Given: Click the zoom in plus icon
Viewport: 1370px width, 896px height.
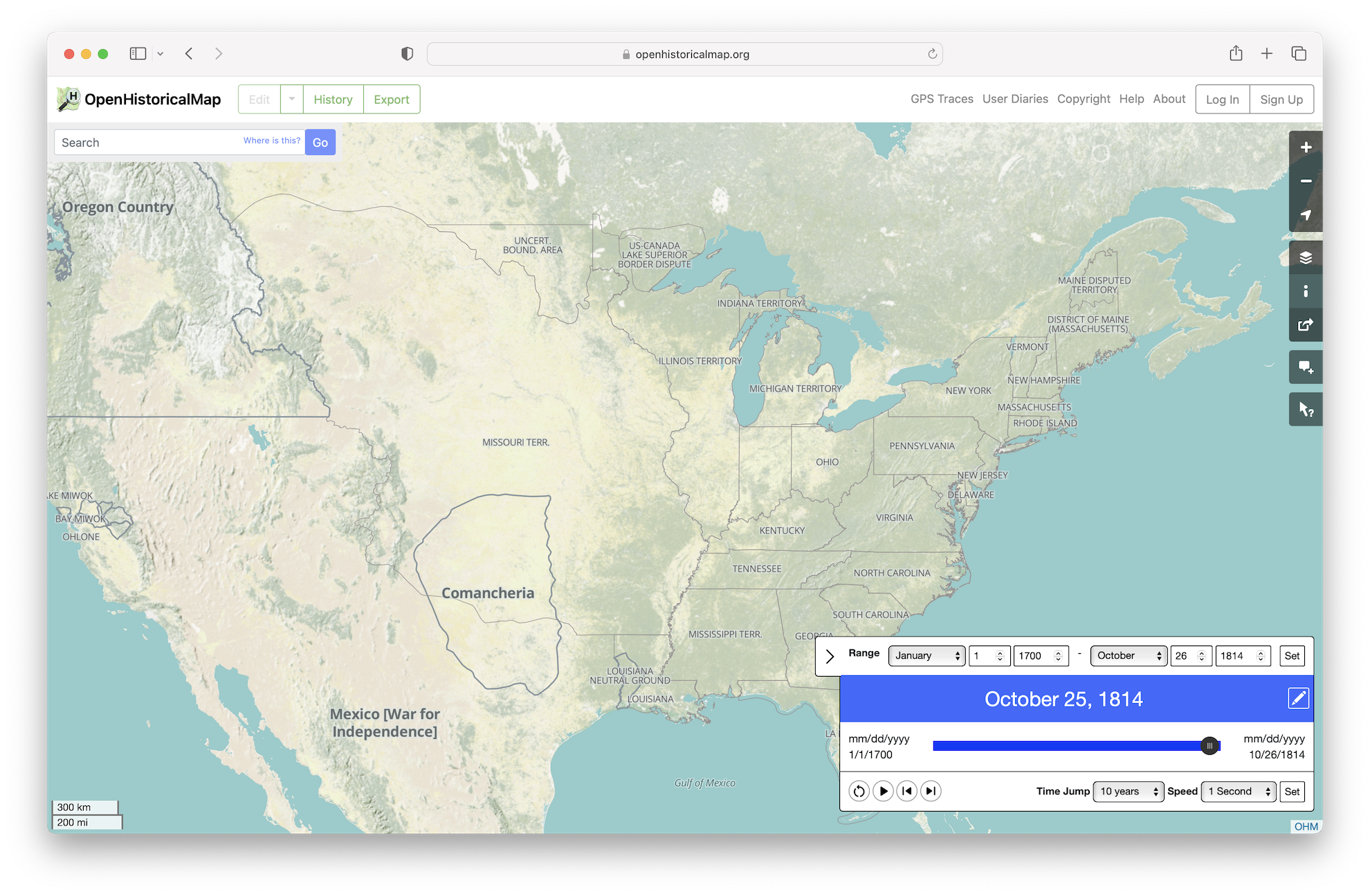Looking at the screenshot, I should coord(1306,147).
